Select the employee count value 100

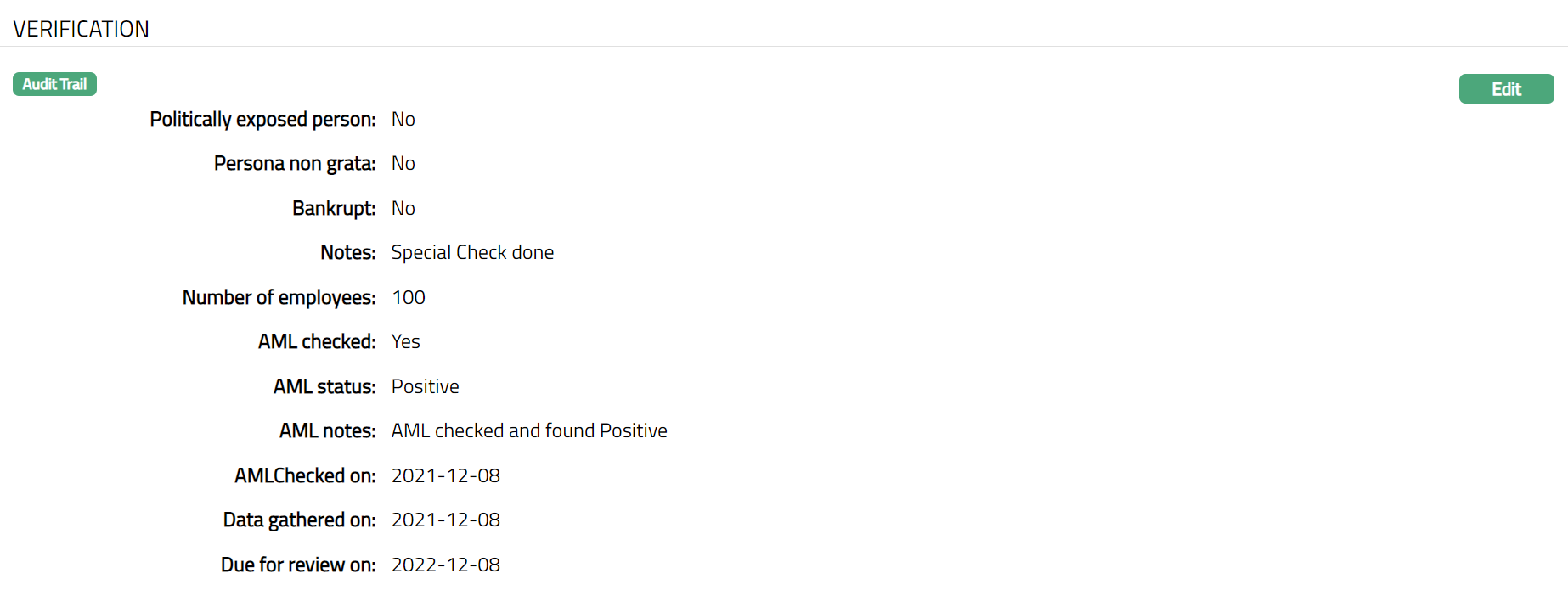point(409,297)
